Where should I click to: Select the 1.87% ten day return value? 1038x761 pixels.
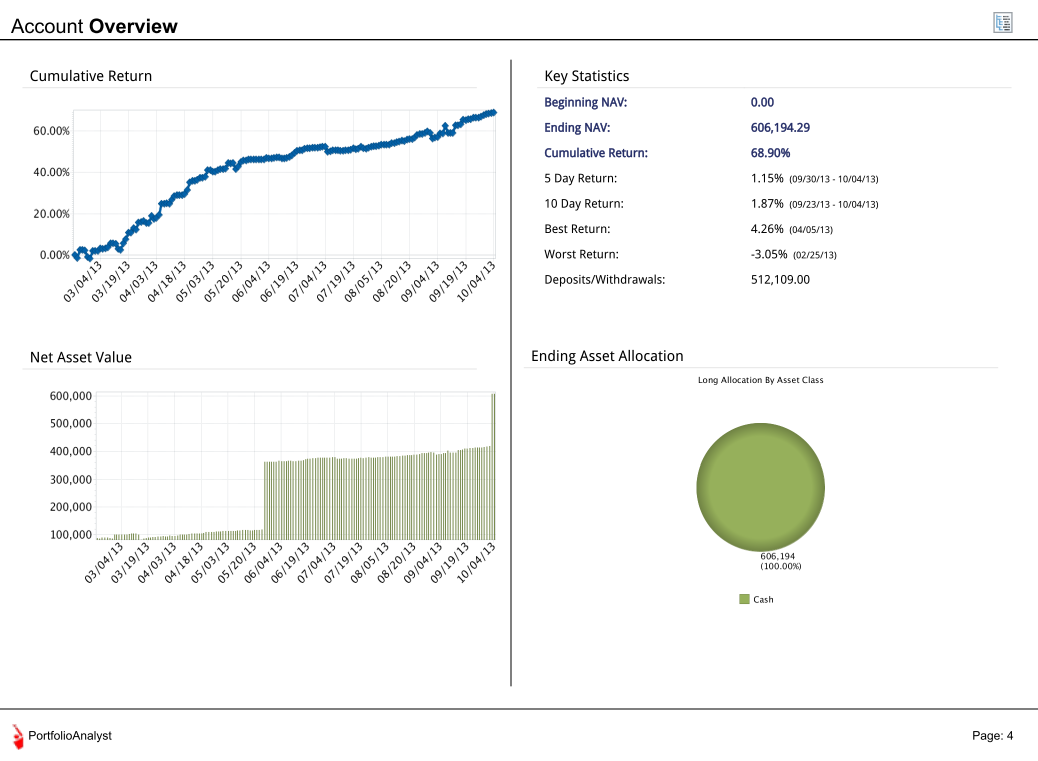pos(767,203)
